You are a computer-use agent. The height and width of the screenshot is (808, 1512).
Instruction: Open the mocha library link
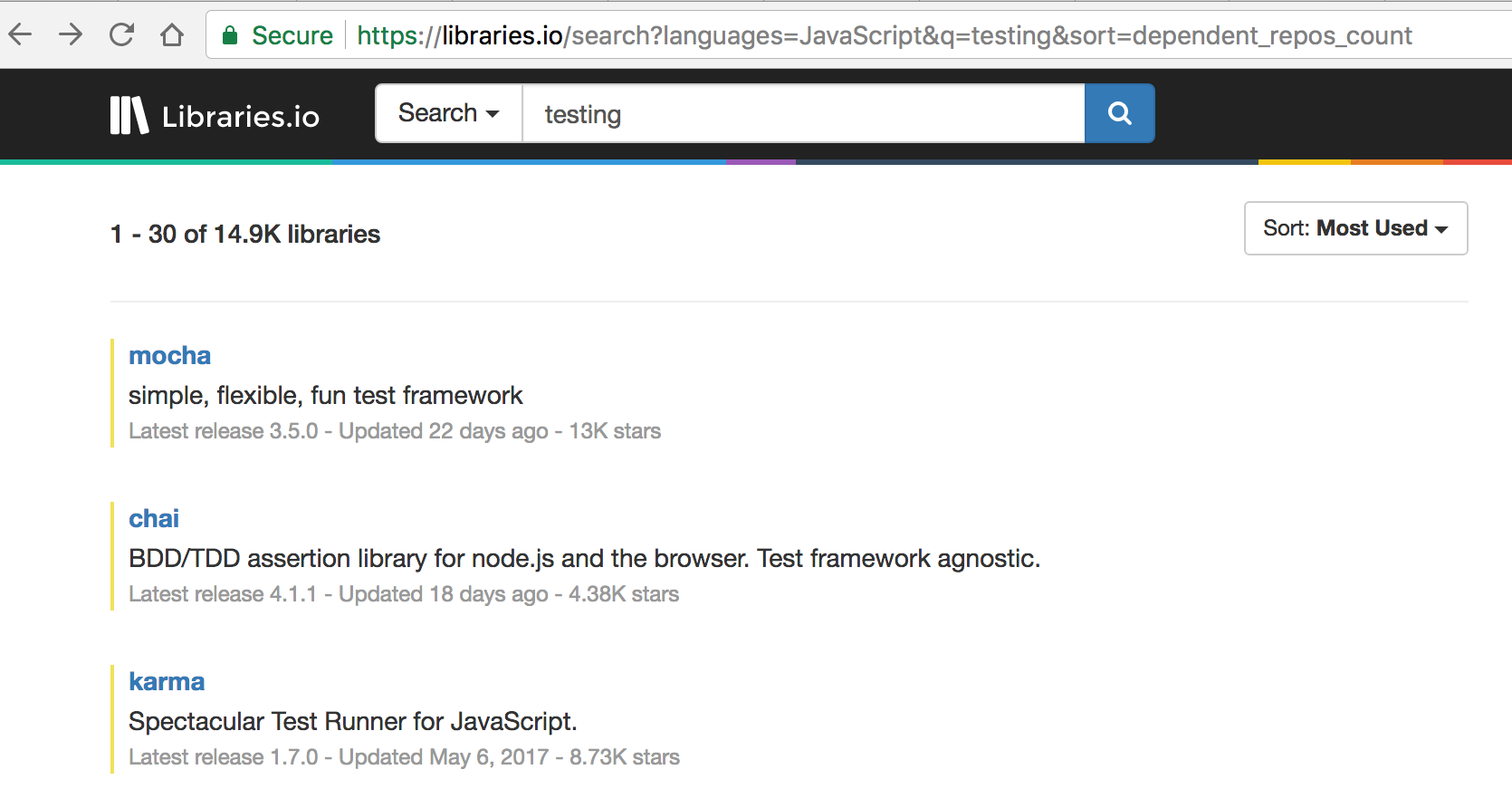169,355
